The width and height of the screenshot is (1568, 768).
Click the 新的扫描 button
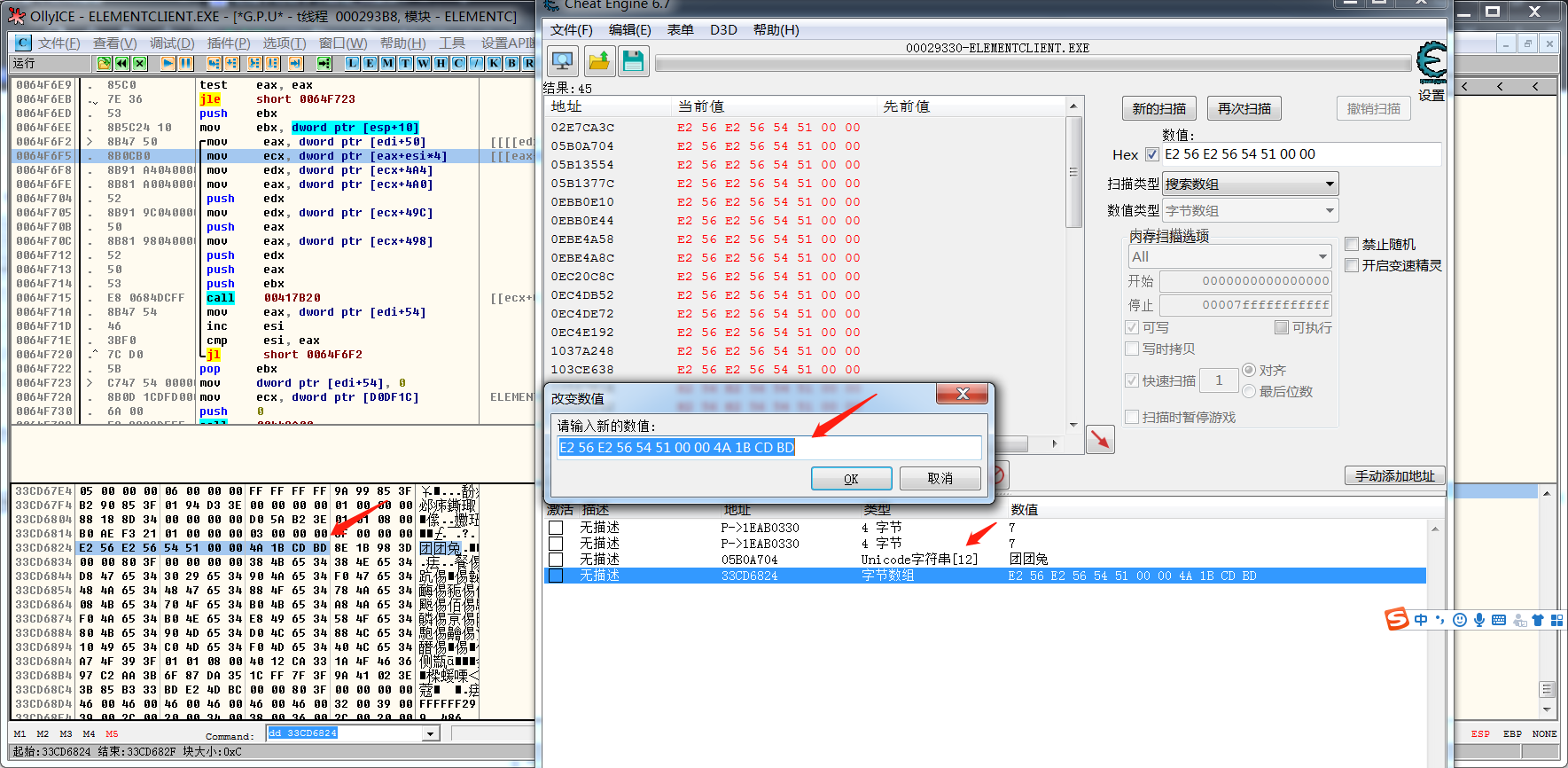(x=1159, y=108)
